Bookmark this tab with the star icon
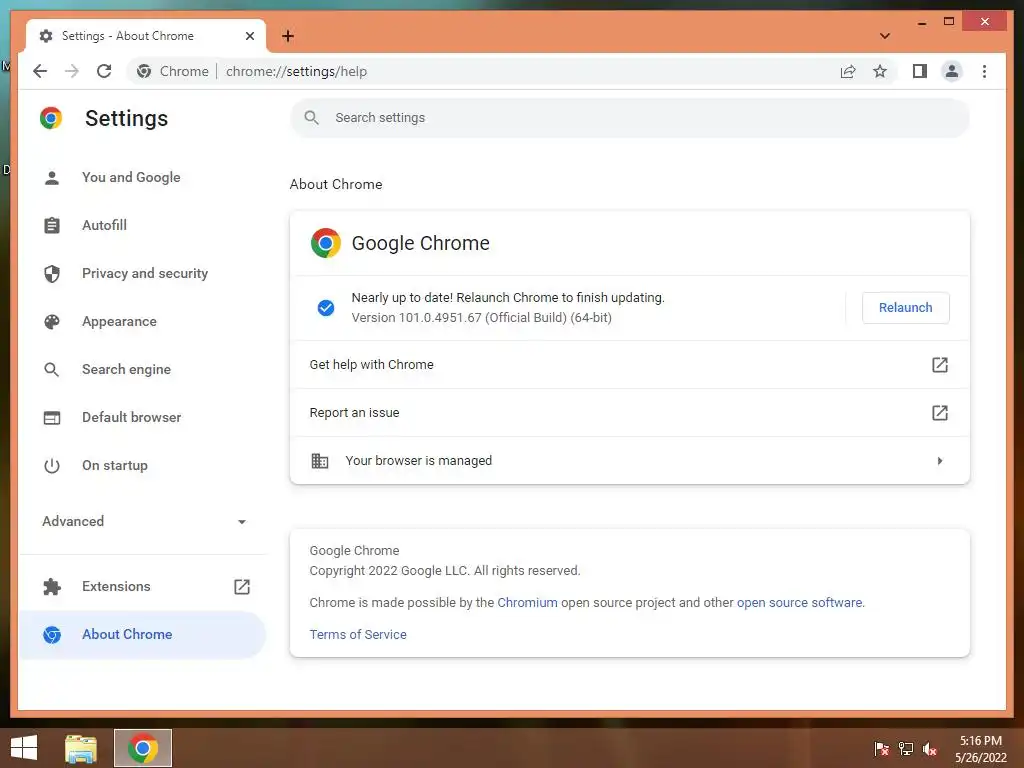 point(880,71)
